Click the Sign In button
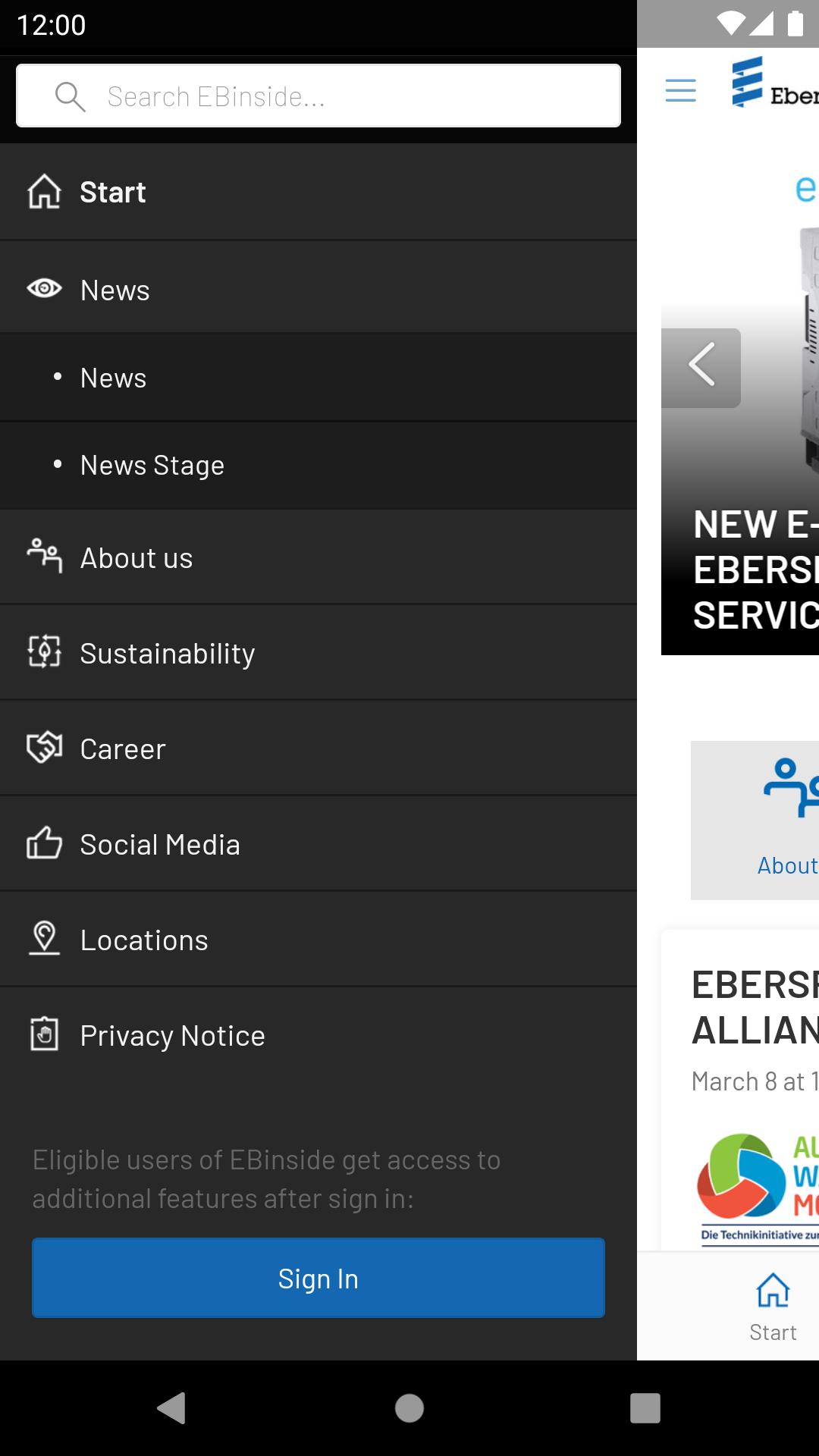This screenshot has width=819, height=1456. coord(318,1278)
